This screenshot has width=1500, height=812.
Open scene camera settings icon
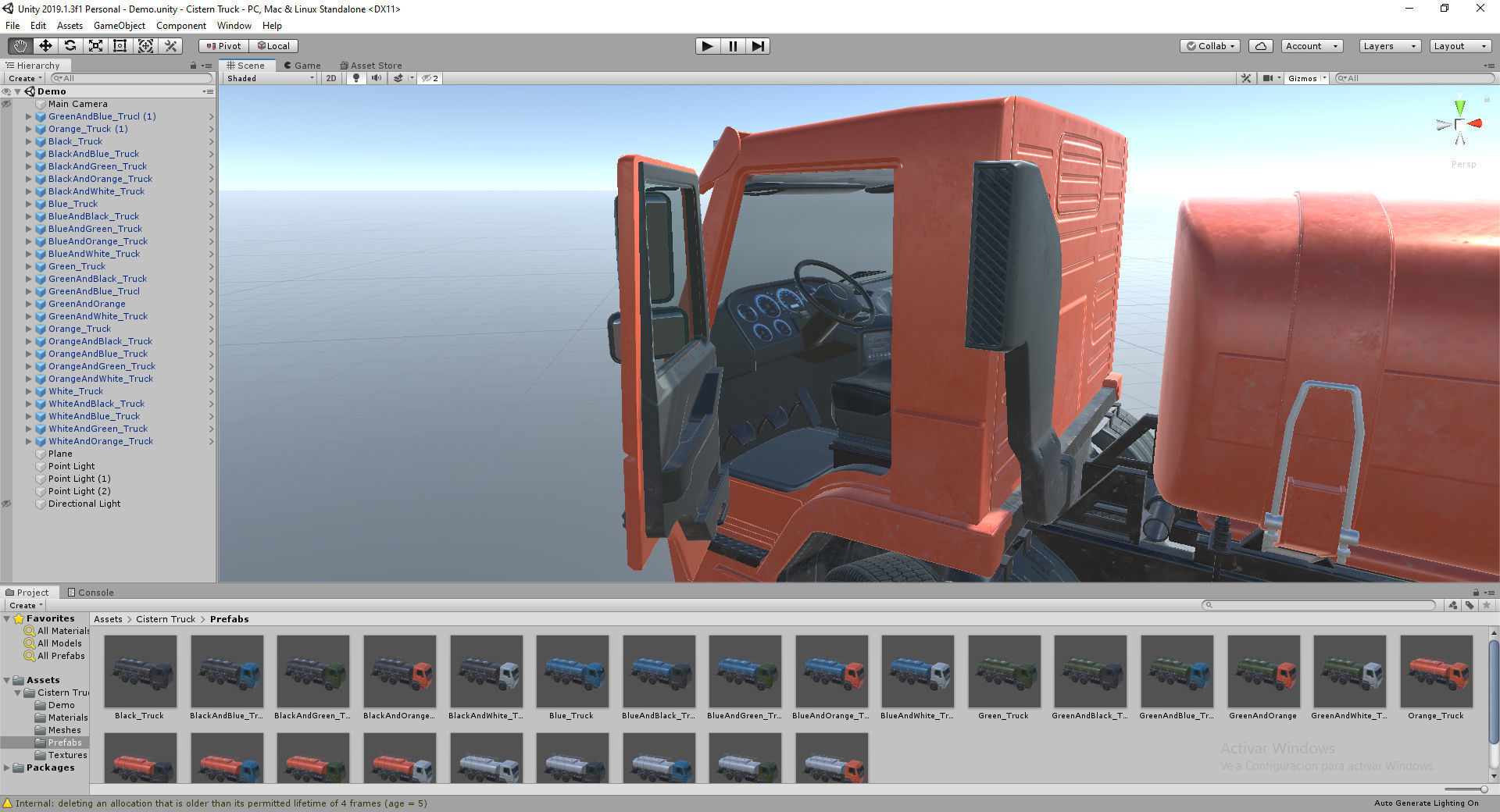tap(1268, 78)
